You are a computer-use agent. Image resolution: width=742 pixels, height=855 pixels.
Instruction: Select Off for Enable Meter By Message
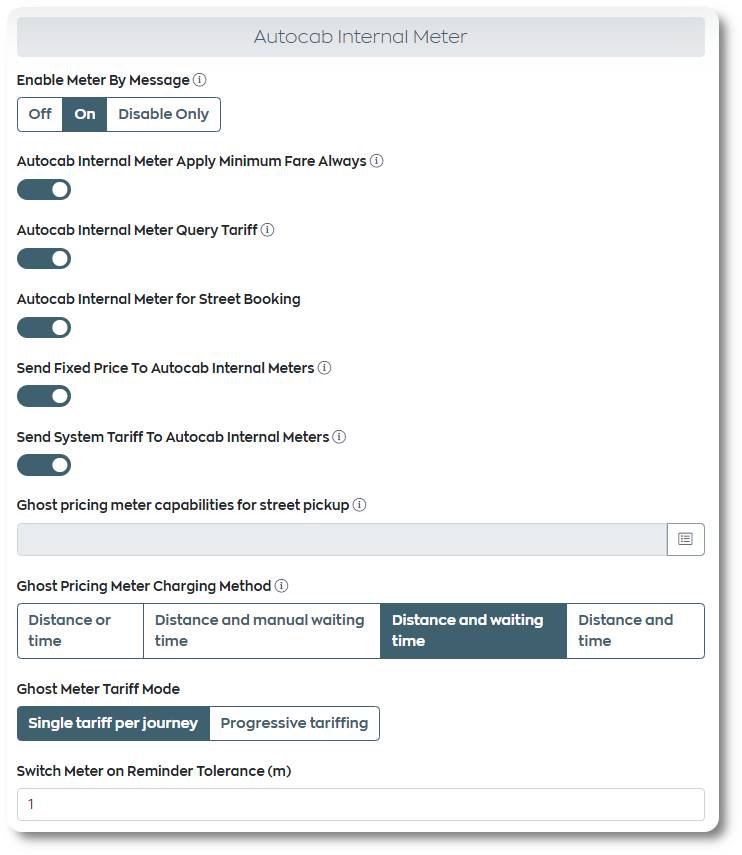point(39,114)
